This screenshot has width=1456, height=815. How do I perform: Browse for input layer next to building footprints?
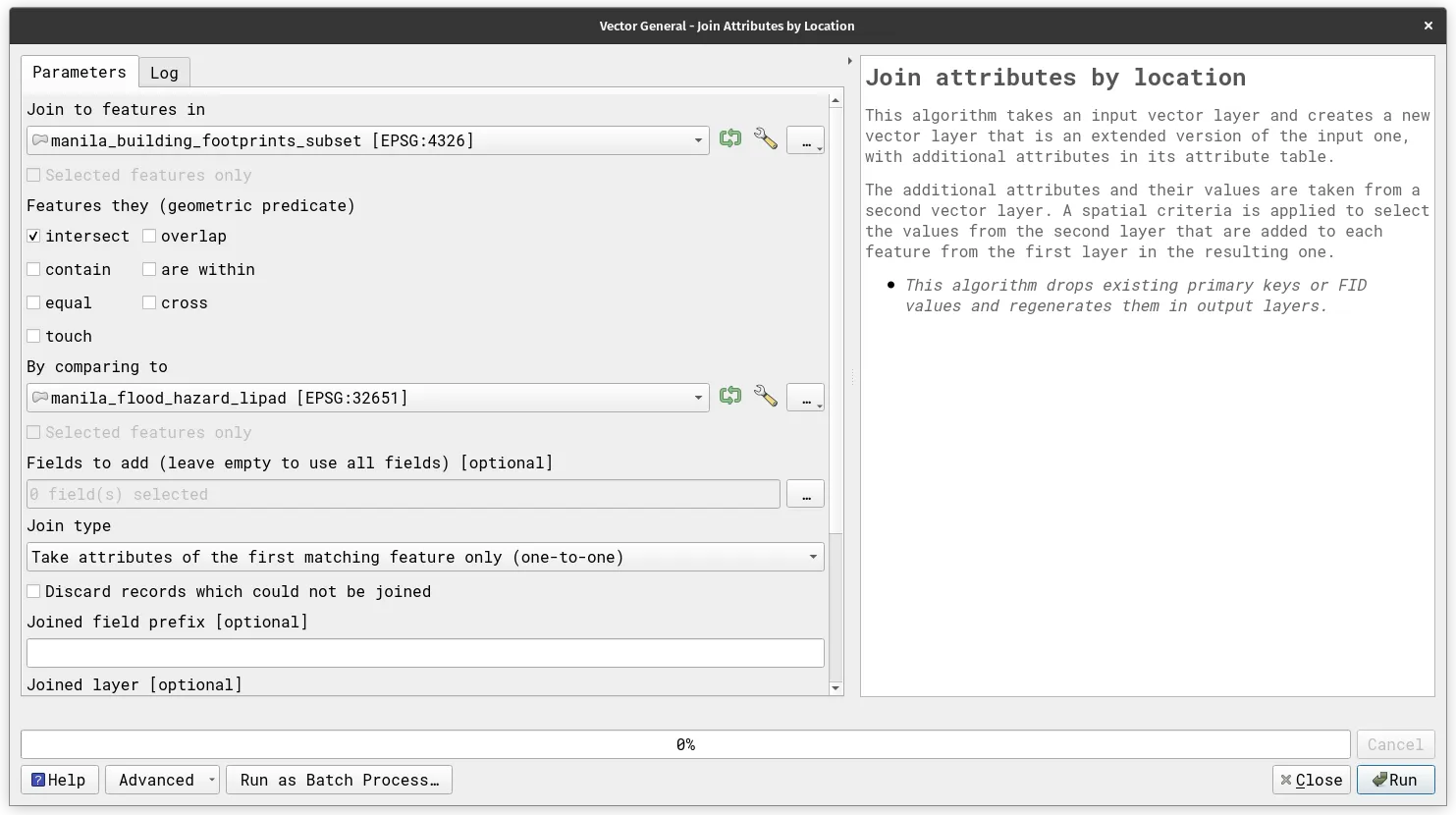click(x=805, y=140)
